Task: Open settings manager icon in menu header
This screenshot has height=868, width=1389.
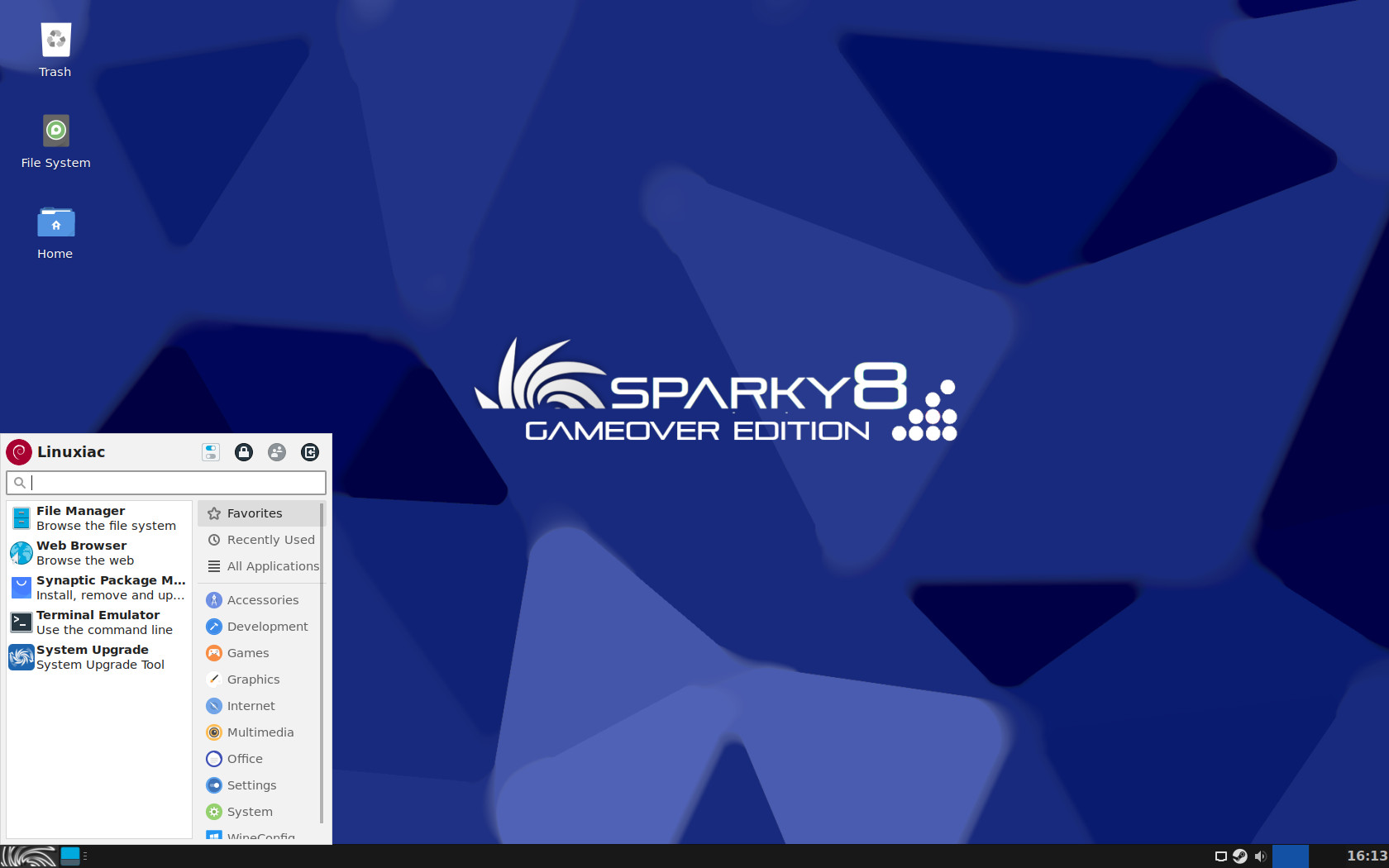Action: pyautogui.click(x=211, y=452)
